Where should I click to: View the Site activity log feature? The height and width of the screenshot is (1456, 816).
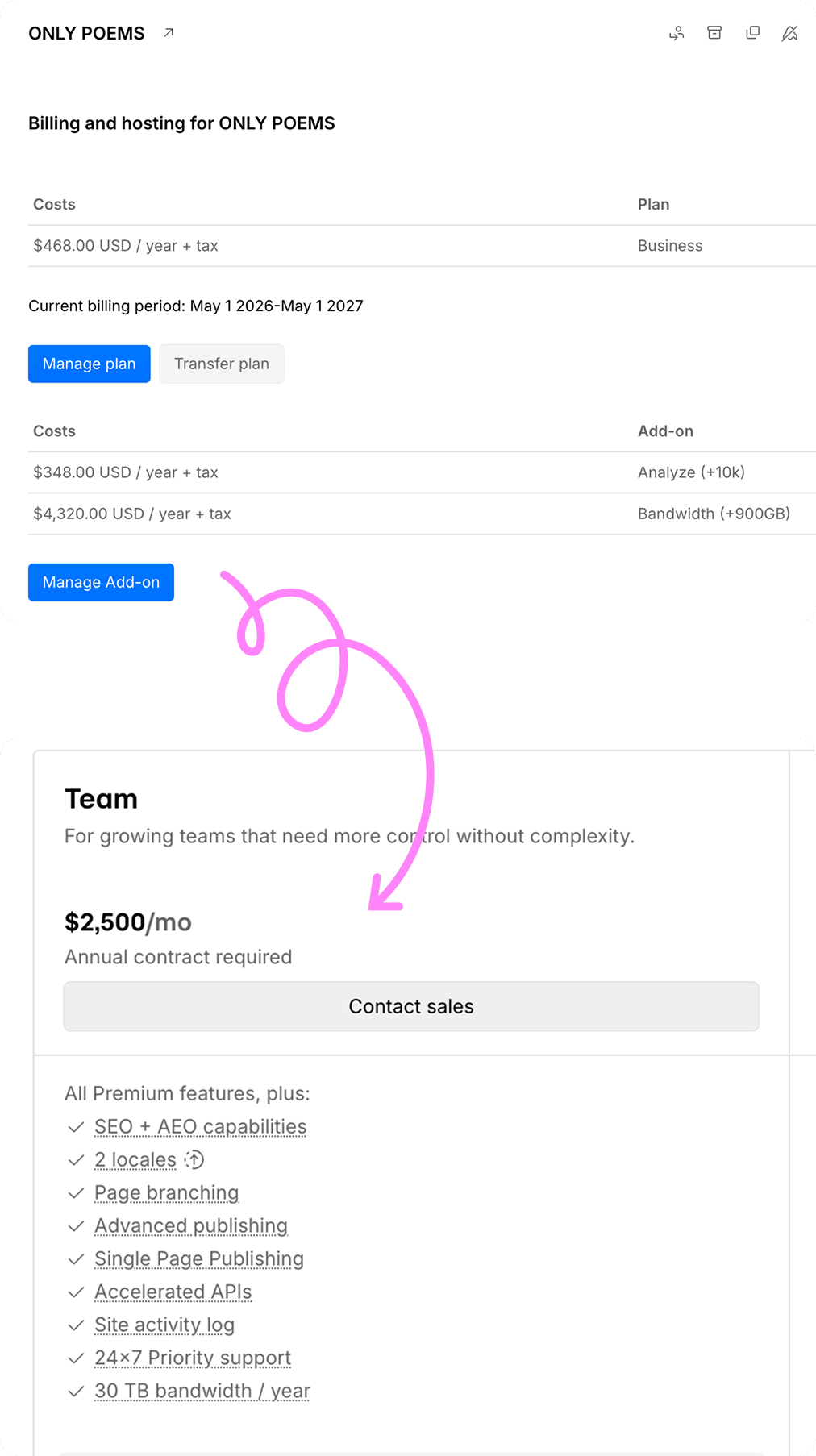click(x=164, y=1325)
